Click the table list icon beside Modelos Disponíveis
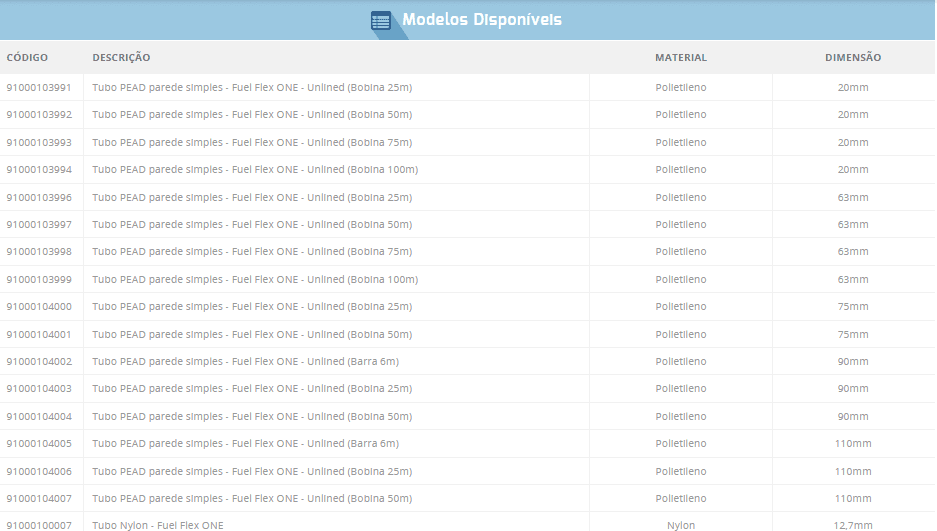 381,20
